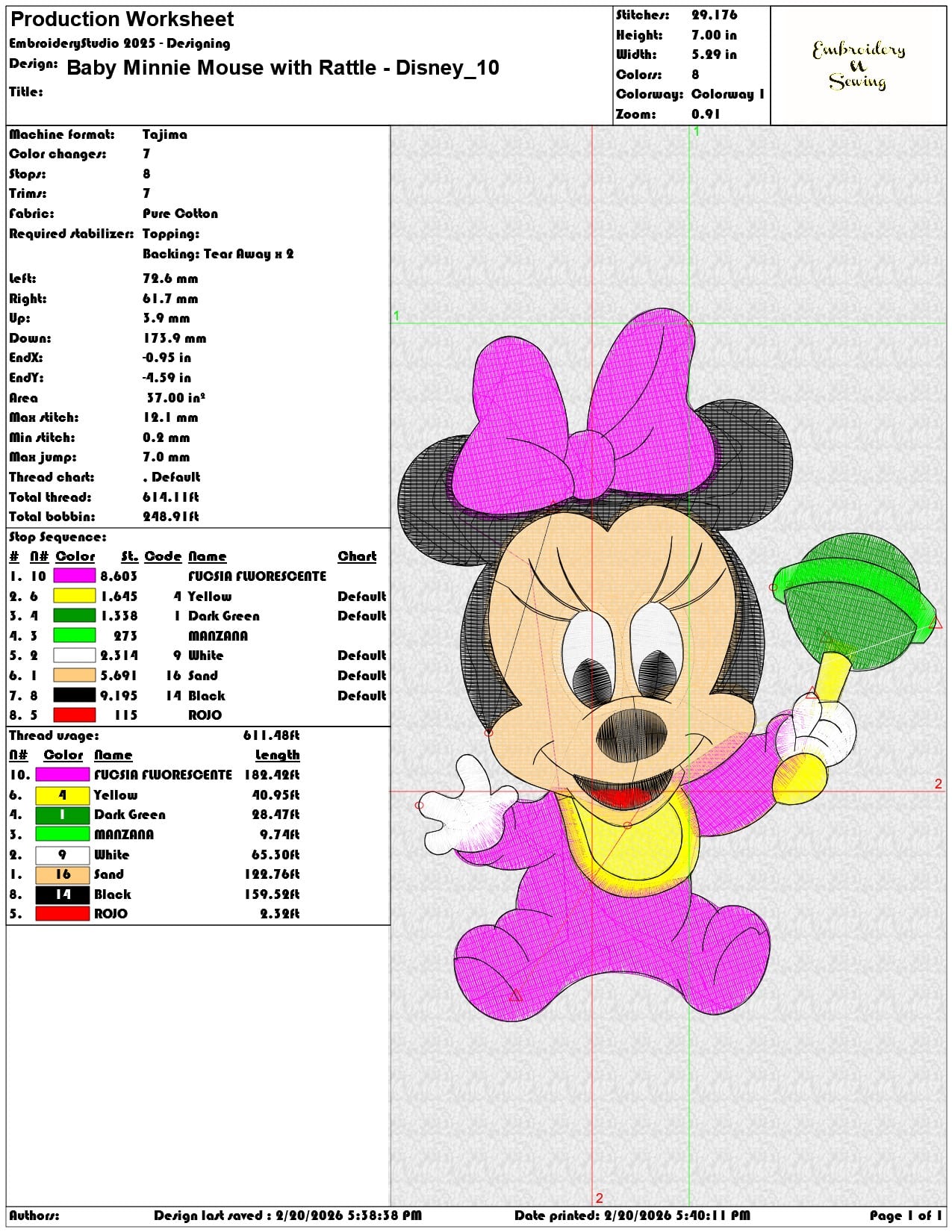Click the Page 1 of 1 footer text
The image size is (952, 1232).
pos(906,1216)
